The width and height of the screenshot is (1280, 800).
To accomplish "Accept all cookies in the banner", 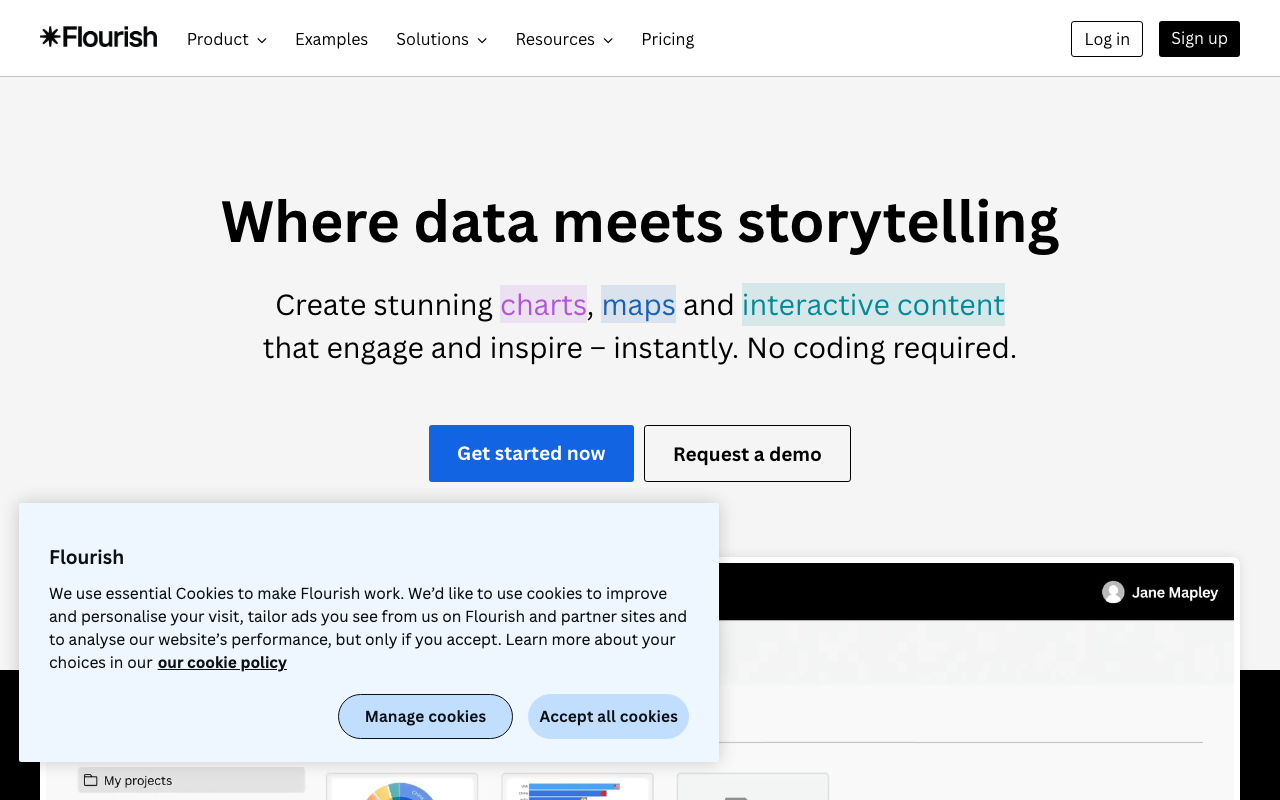I will tap(608, 716).
